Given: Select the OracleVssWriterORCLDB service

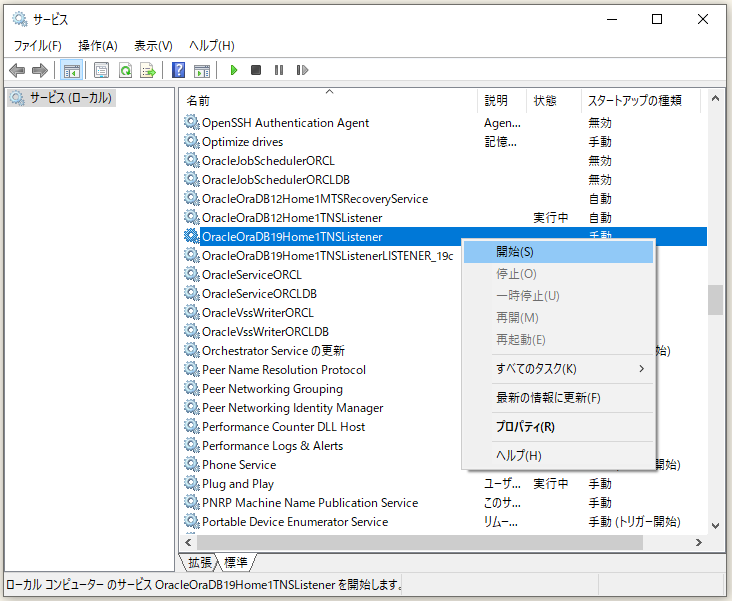Looking at the screenshot, I should (x=265, y=332).
